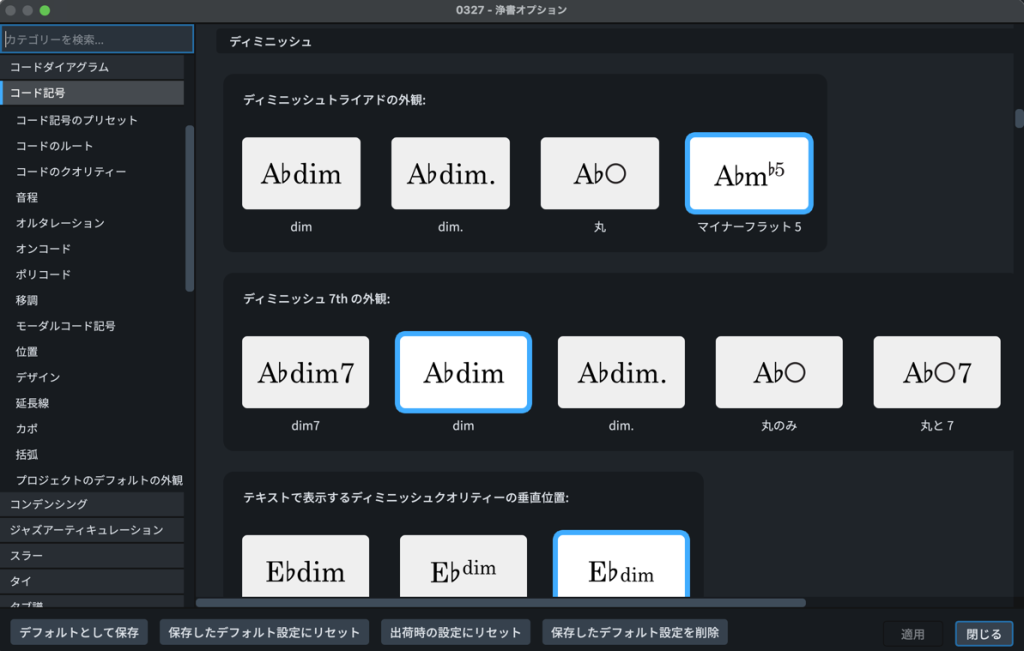Screen dimensions: 1024x651
Task: Click the category search field
Action: pyautogui.click(x=97, y=40)
